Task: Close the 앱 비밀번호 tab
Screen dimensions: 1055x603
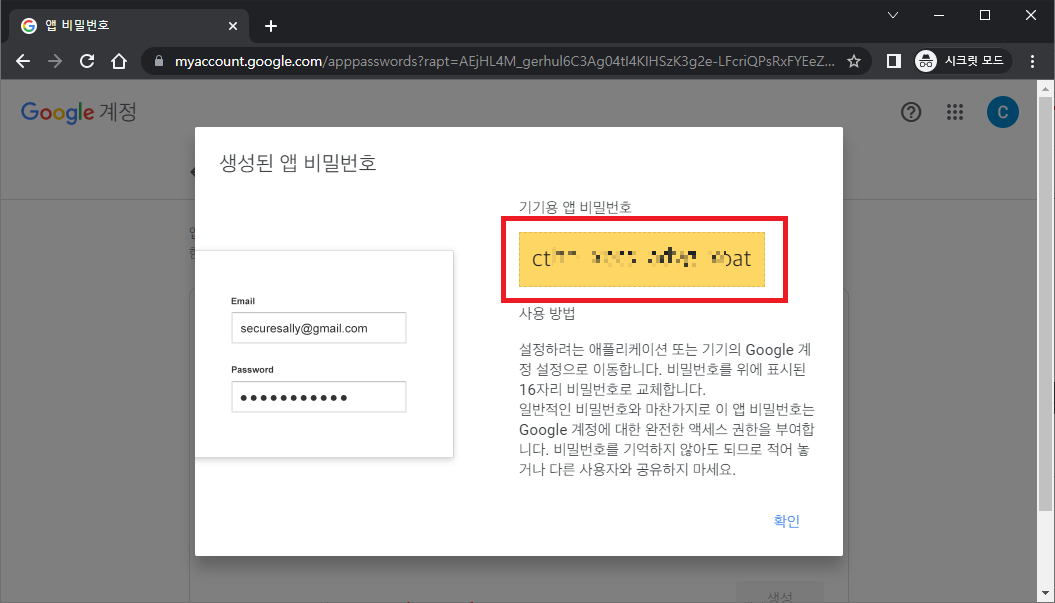Action: click(x=233, y=26)
